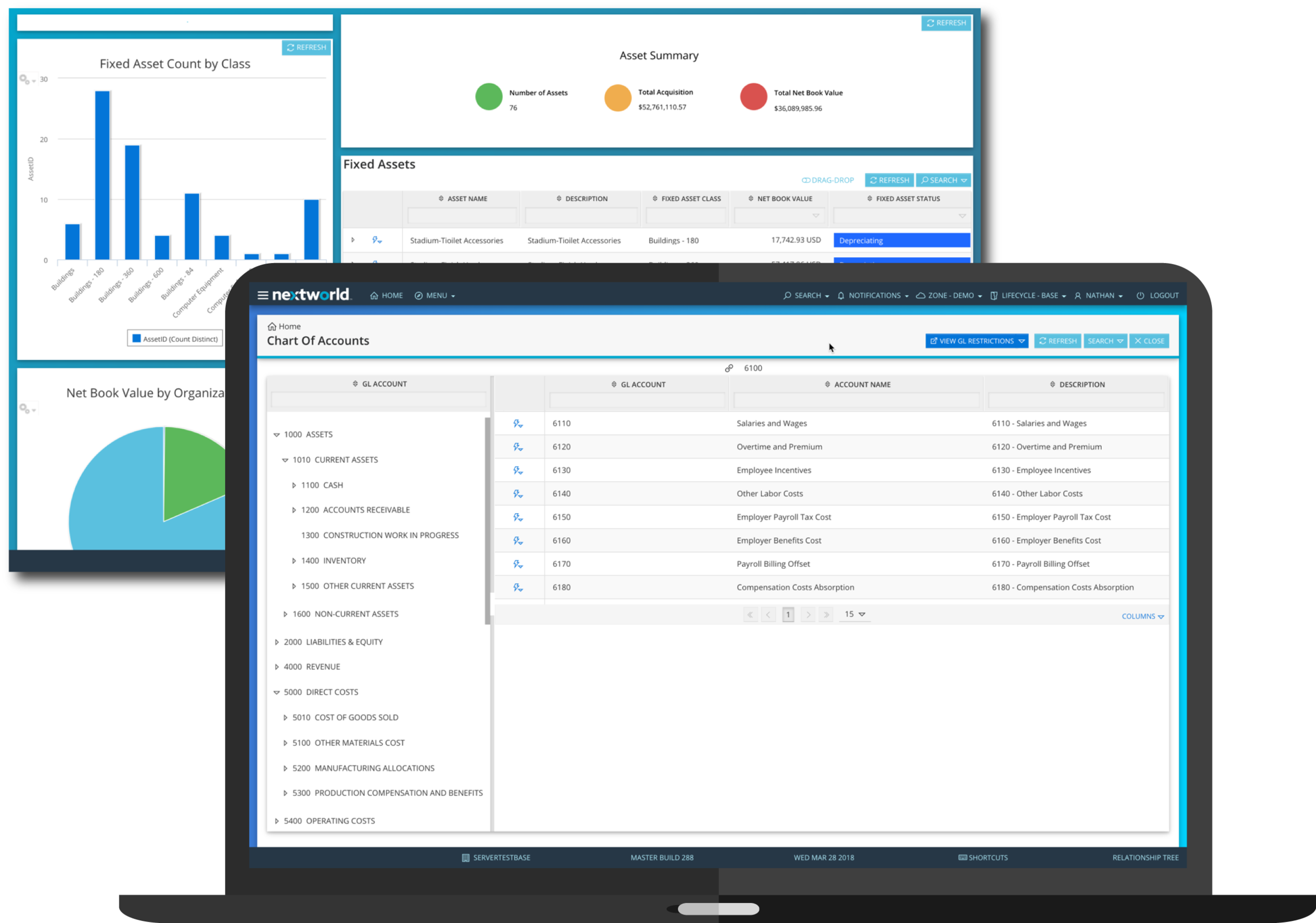
Task: Refresh Fixed Asset Count by Class chart
Action: coord(306,47)
